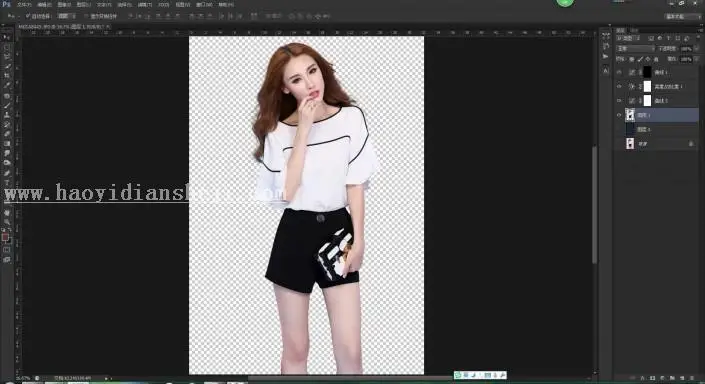This screenshot has width=705, height=384.
Task: Select the Quick Selection tool
Action: pos(7,66)
